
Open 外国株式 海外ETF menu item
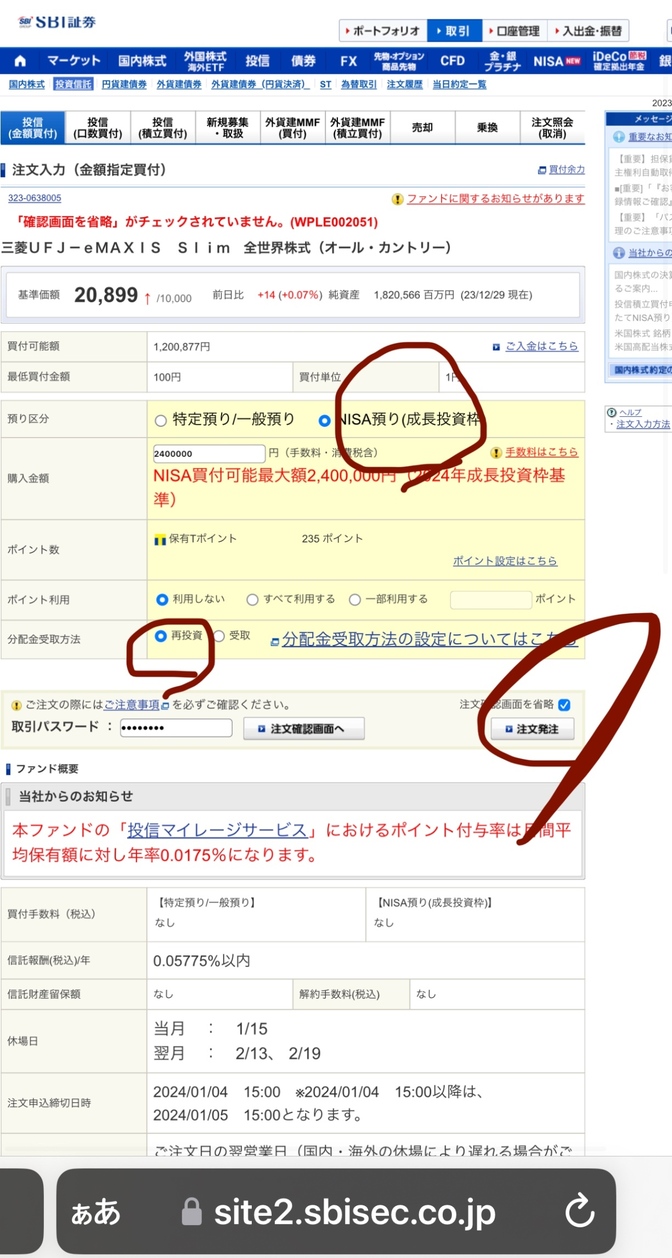point(205,61)
